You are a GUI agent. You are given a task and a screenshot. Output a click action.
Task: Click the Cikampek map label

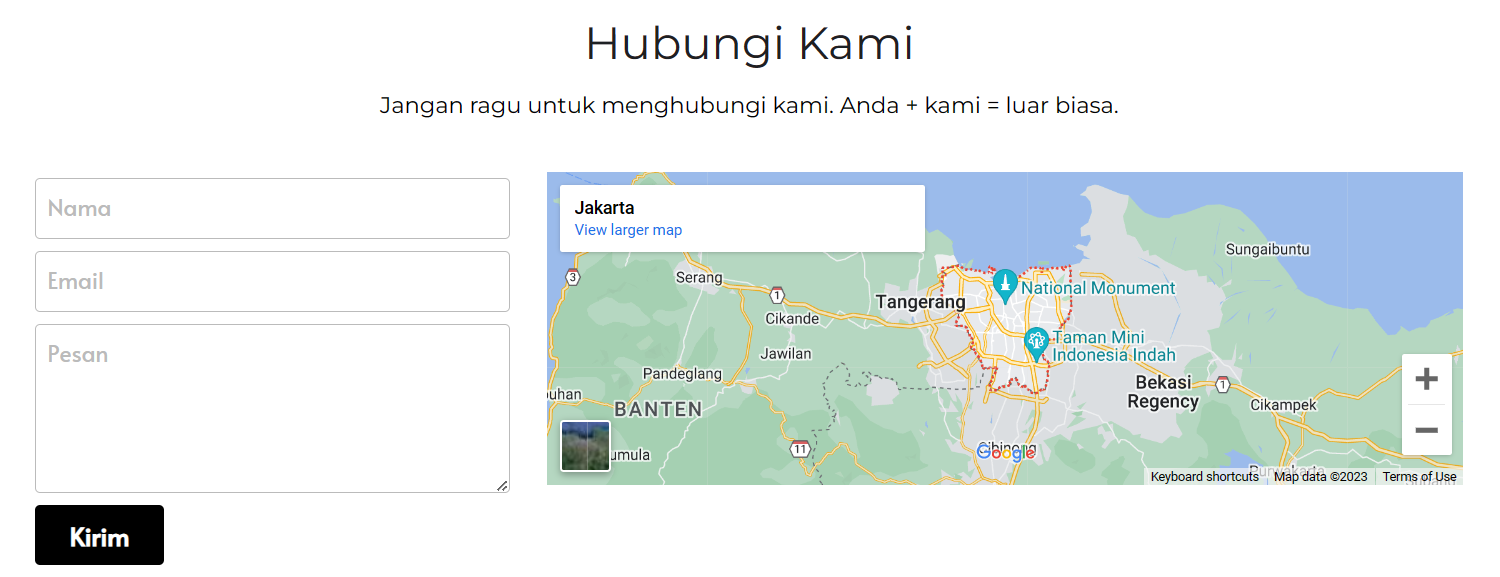[x=1283, y=405]
